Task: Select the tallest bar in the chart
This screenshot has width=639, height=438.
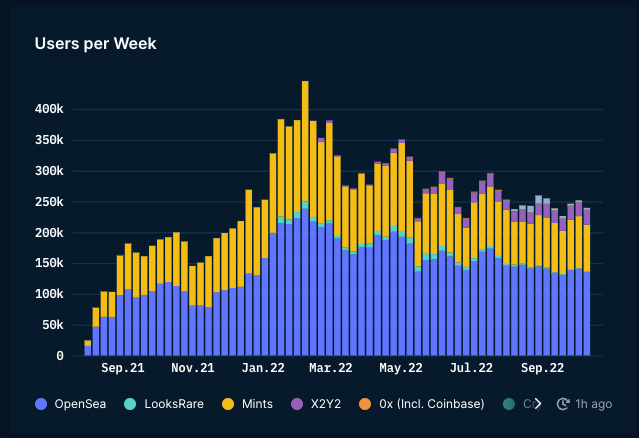Action: pos(305,218)
